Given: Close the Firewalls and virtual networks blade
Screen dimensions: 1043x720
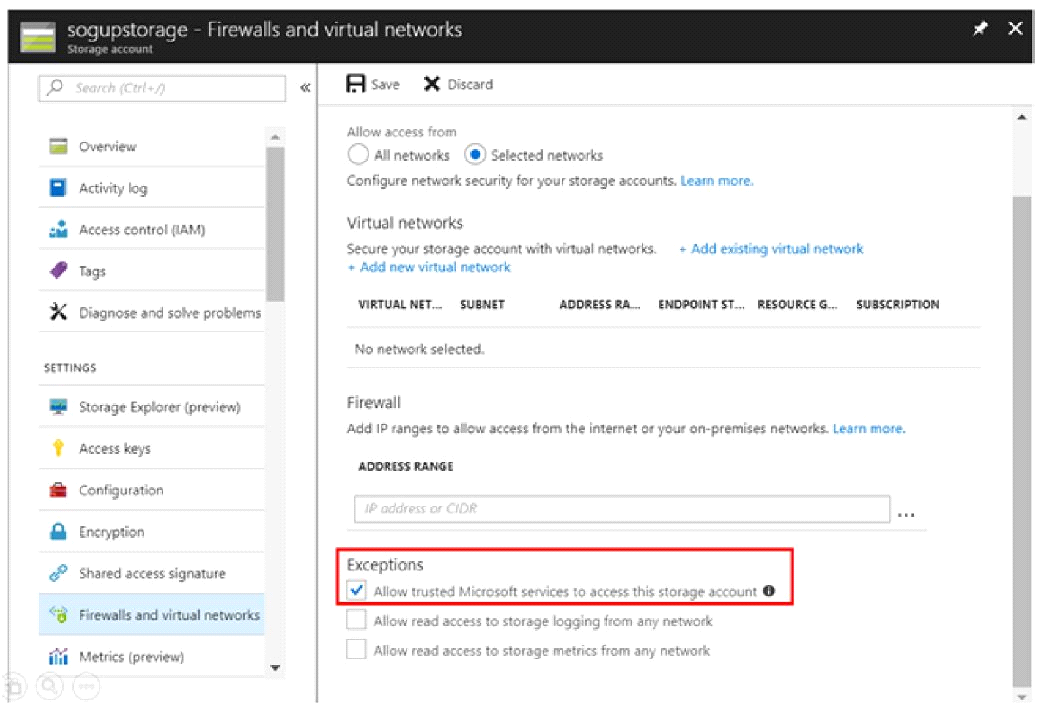Looking at the screenshot, I should click(x=1015, y=29).
